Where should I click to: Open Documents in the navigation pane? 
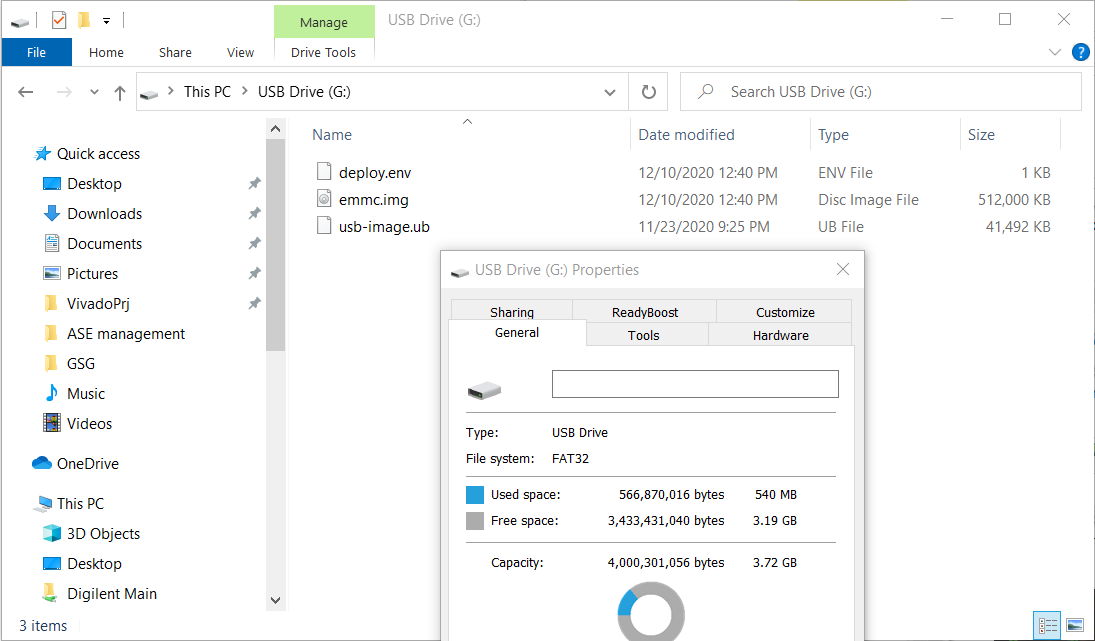point(104,244)
